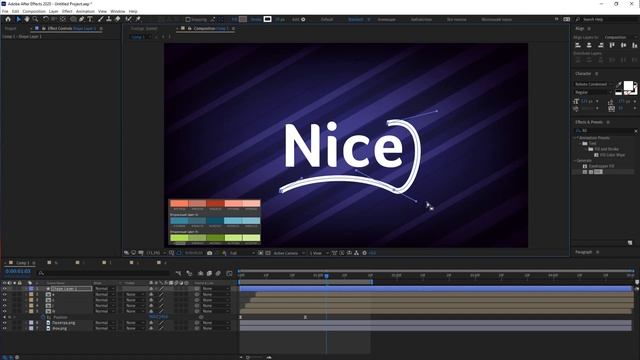This screenshot has height=360, width=640.
Task: Open the Active Camera view dropdown
Action: [x=289, y=253]
